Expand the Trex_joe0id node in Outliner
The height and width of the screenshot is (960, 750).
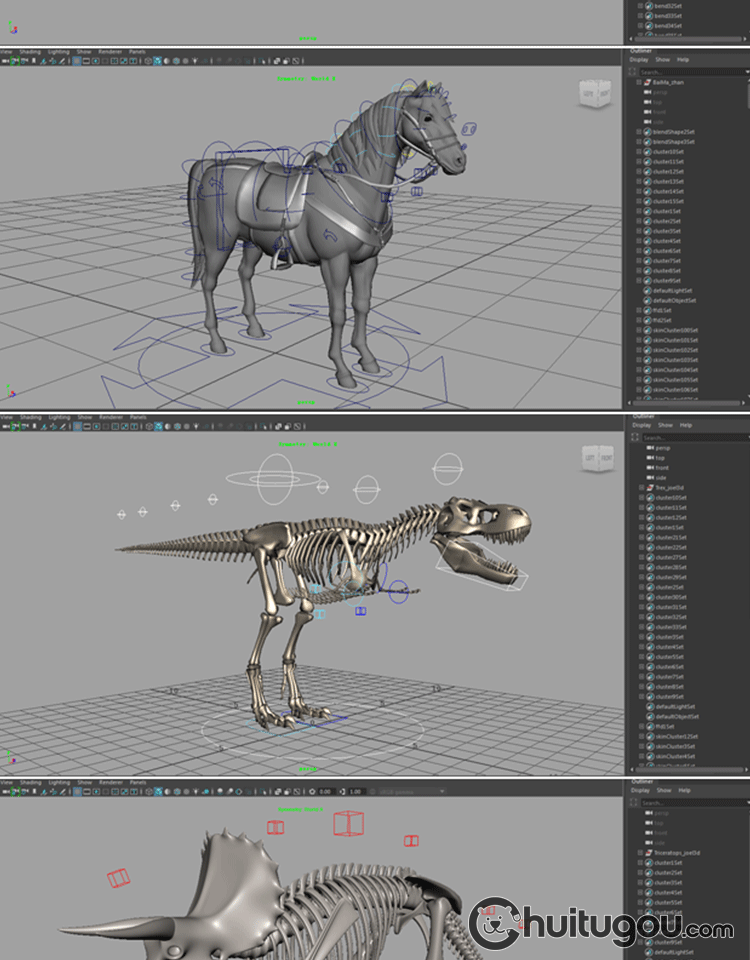pyautogui.click(x=639, y=488)
